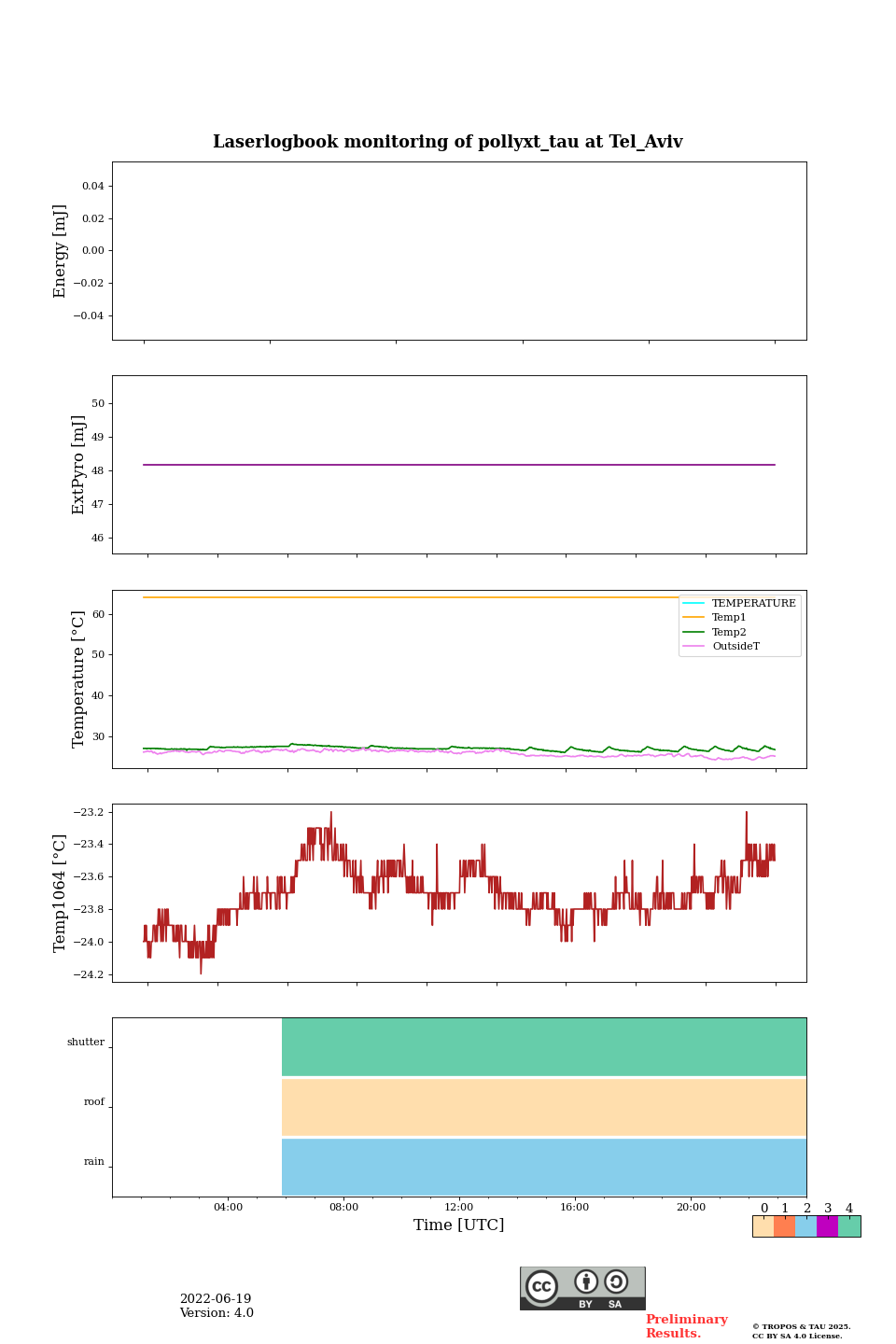The width and height of the screenshot is (896, 1344).
Task: Click the 08:00 time tick label
Action: click(343, 1208)
